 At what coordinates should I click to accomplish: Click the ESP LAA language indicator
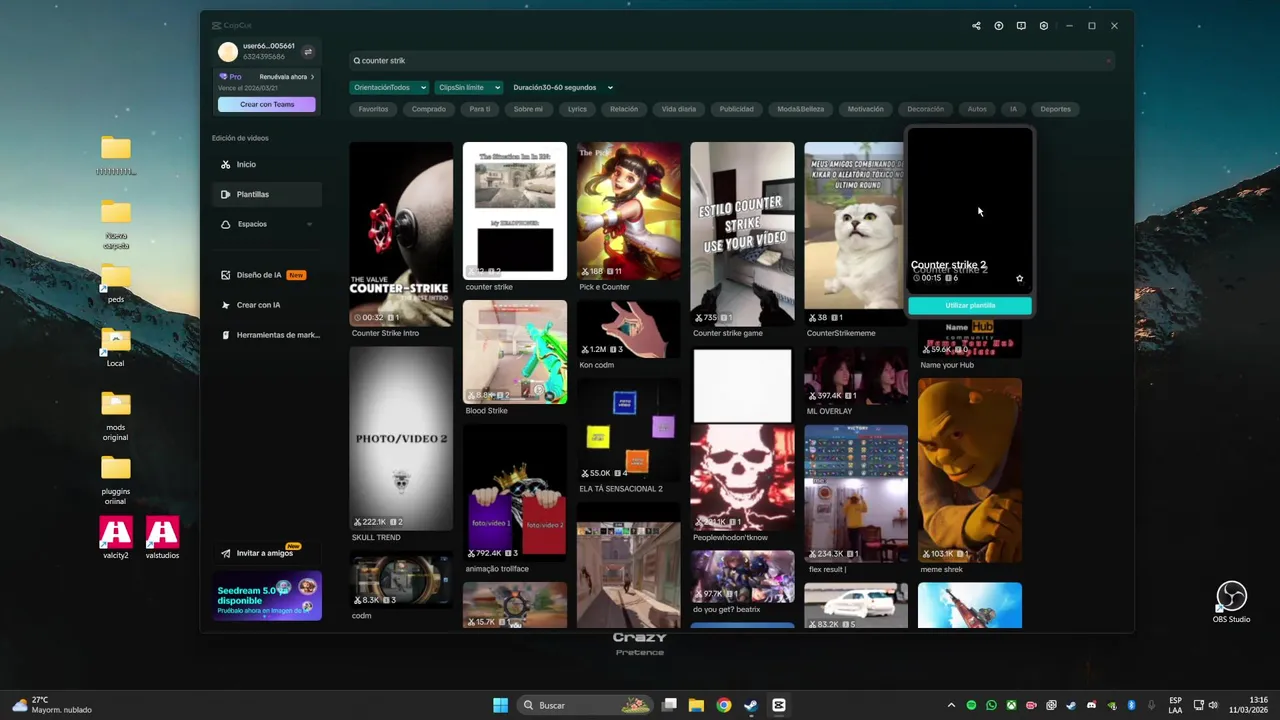pyautogui.click(x=1176, y=705)
